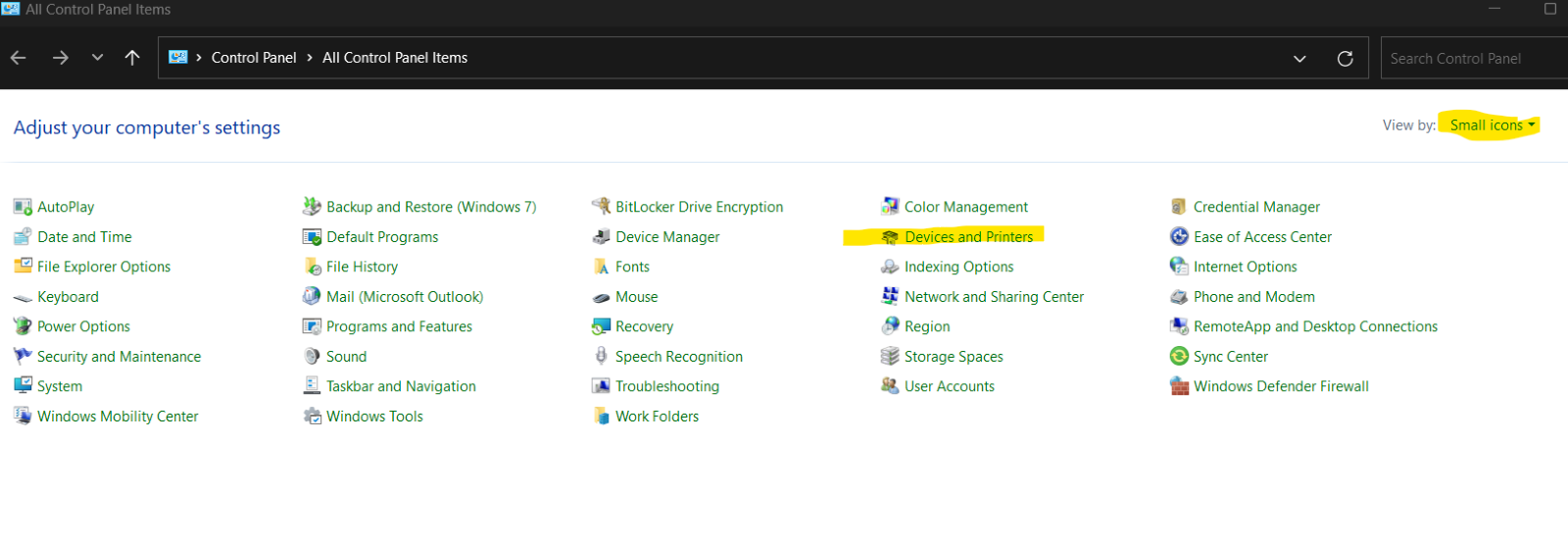Select the Keyboard icon
The image size is (1568, 542).
pos(23,297)
